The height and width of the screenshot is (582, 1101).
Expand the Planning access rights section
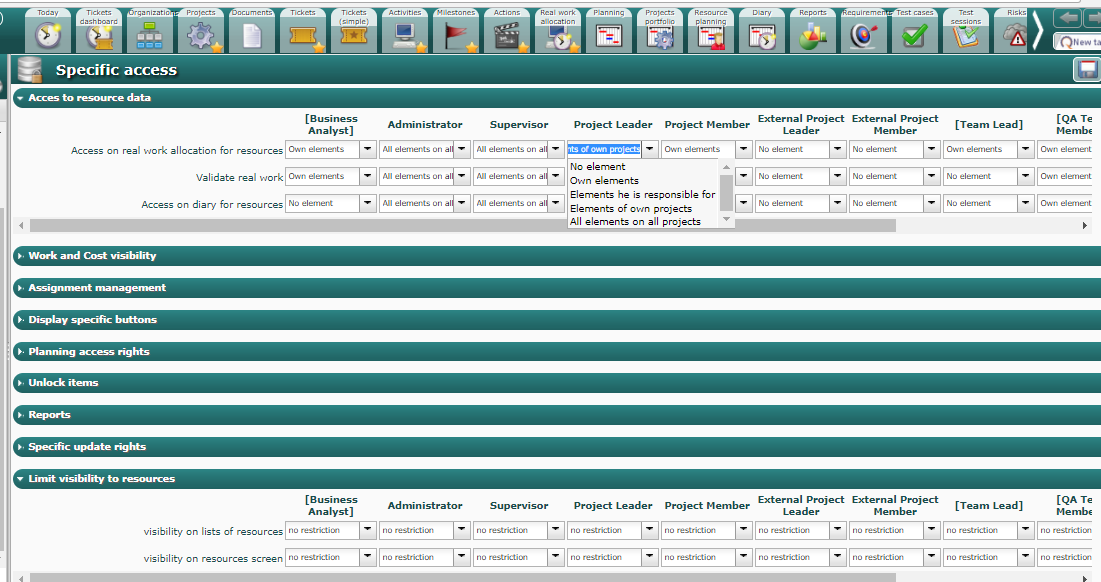[89, 352]
